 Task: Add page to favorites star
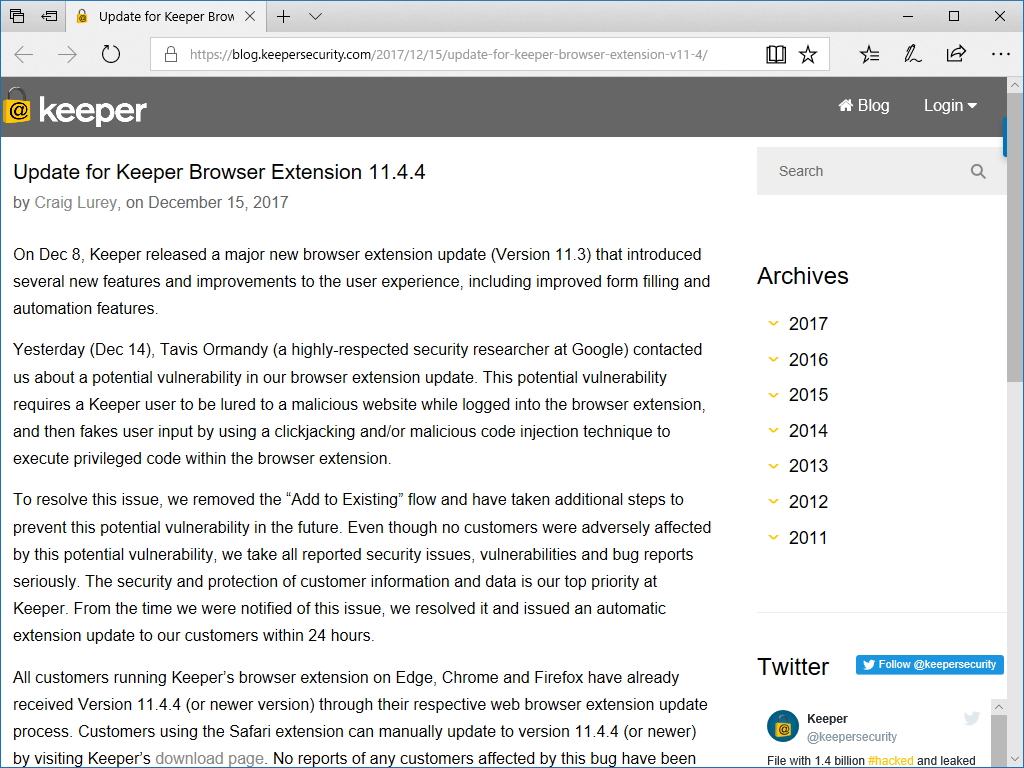(808, 54)
